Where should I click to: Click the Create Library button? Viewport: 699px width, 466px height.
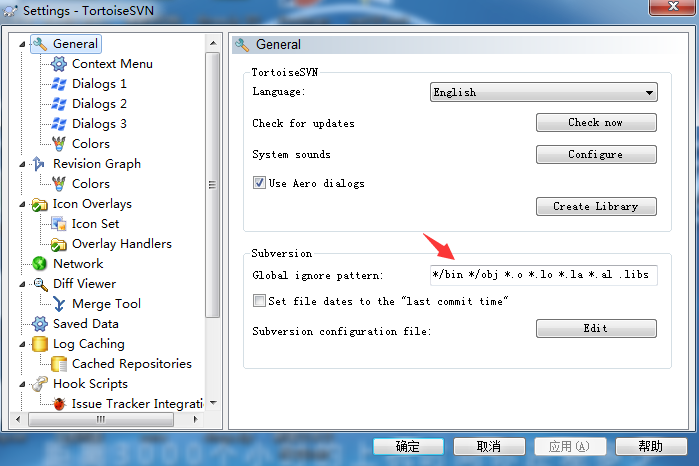point(596,206)
